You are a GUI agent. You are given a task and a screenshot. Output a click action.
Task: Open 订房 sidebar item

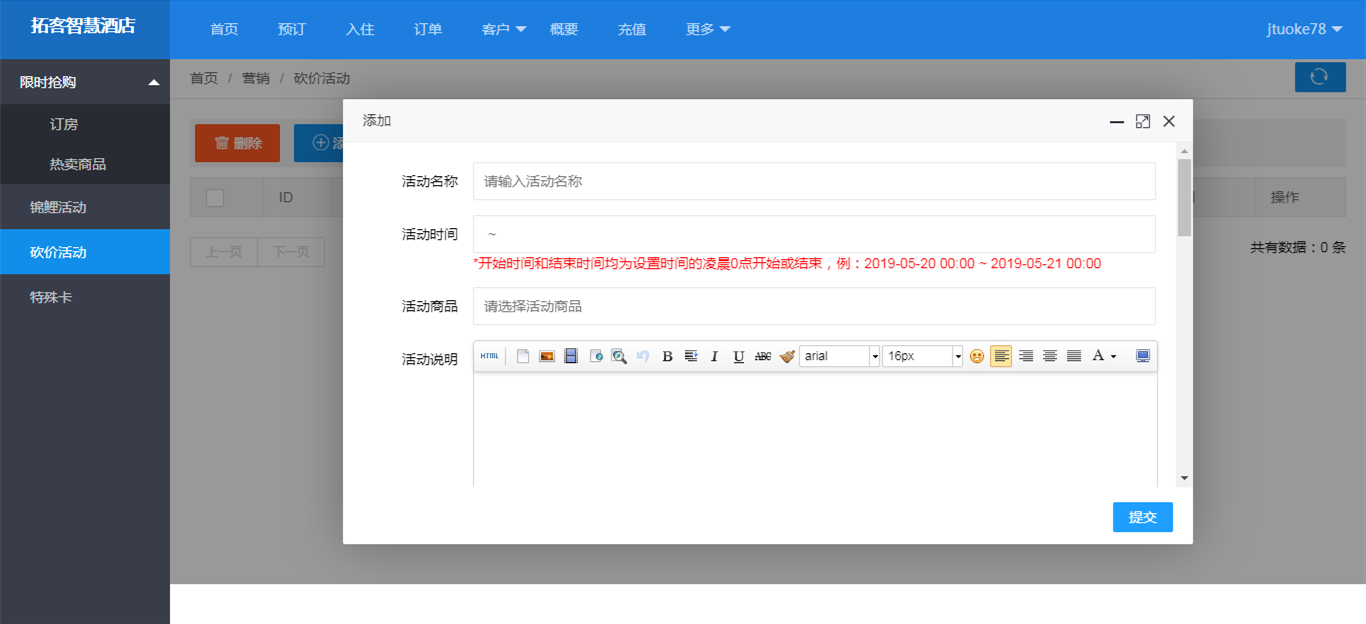point(85,124)
